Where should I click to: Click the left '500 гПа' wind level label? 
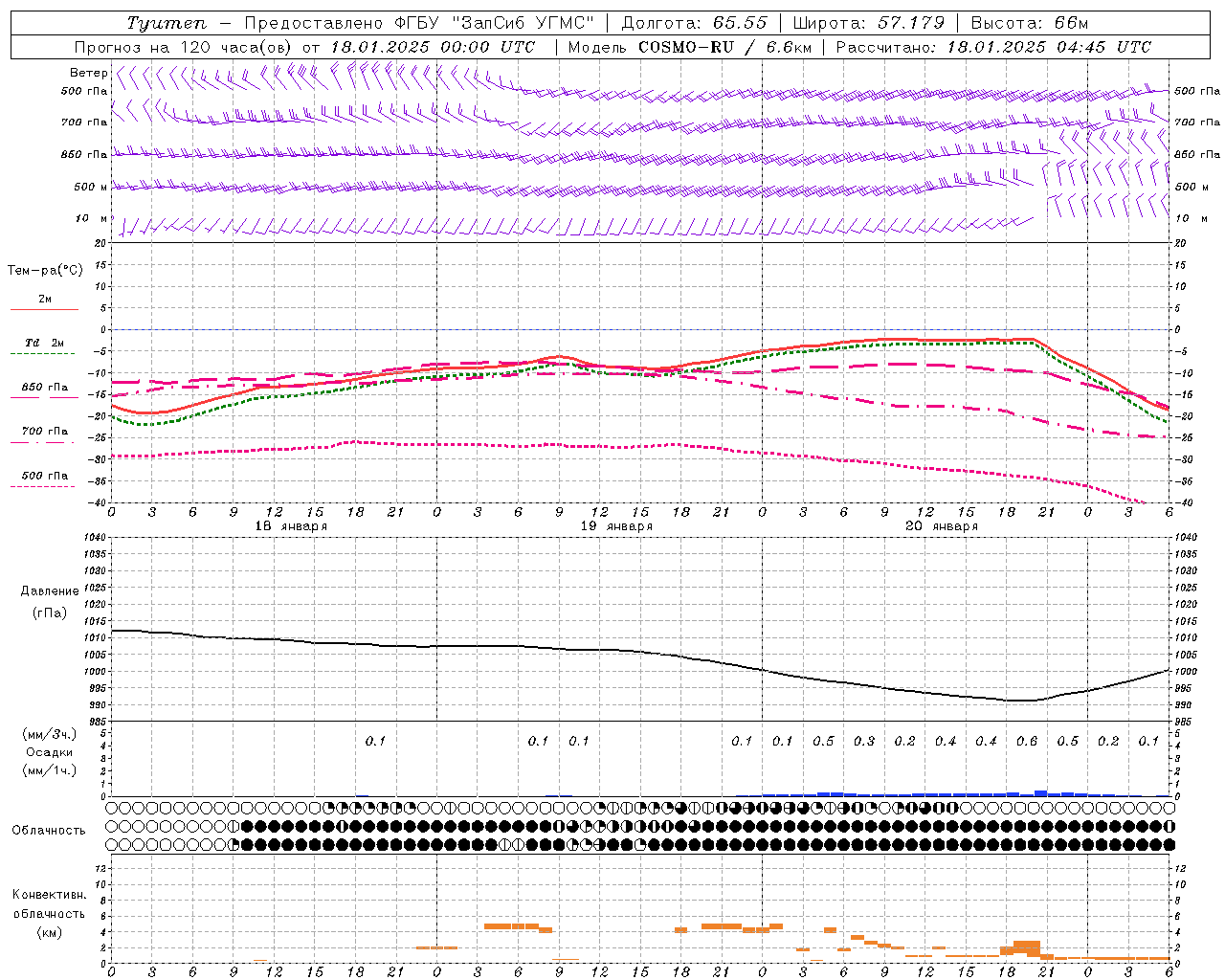(84, 92)
